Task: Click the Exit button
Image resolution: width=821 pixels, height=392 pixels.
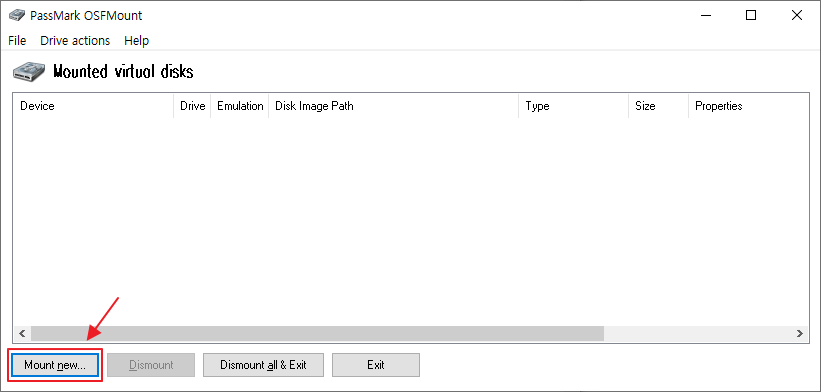Action: tap(376, 365)
